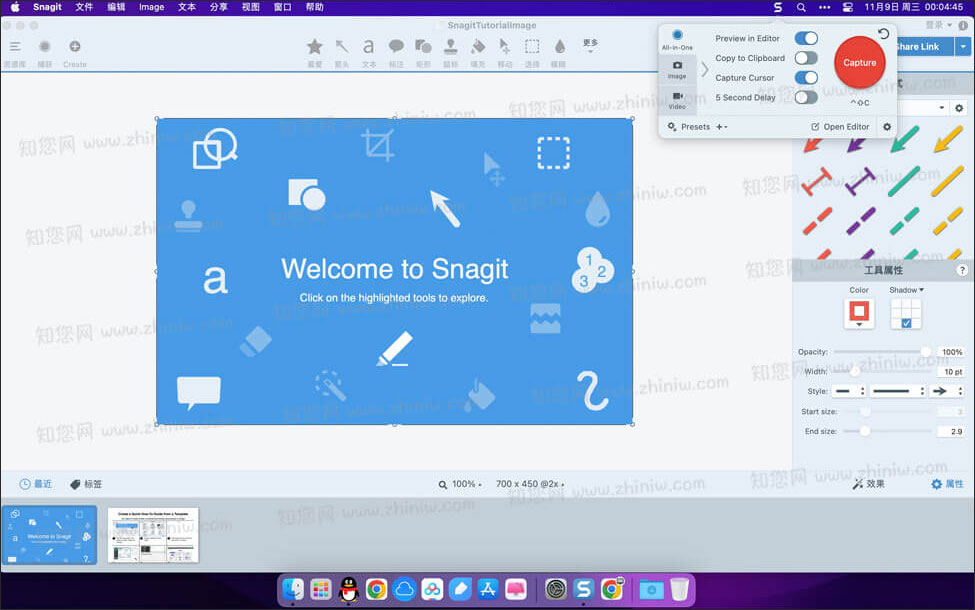Pick the green arrow quick style
975x610 pixels.
(x=904, y=139)
